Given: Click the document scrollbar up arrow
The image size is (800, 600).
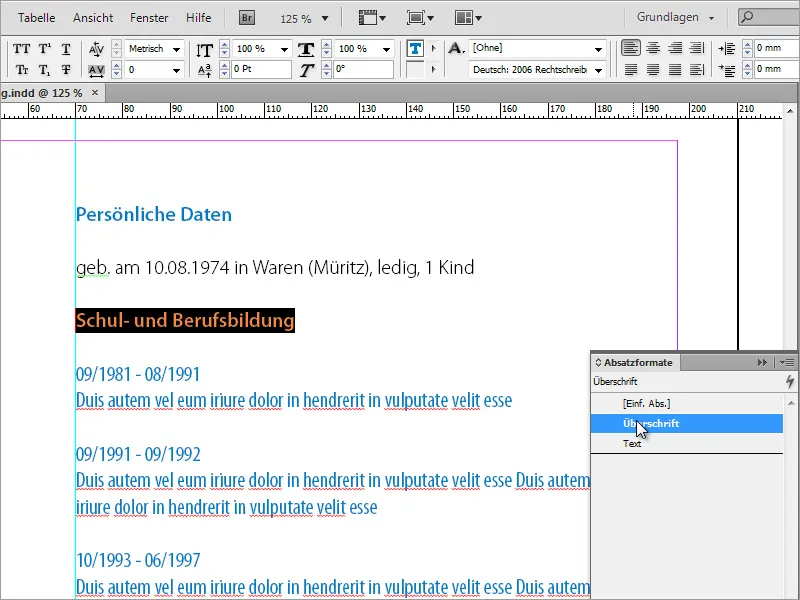Looking at the screenshot, I should click(x=790, y=111).
